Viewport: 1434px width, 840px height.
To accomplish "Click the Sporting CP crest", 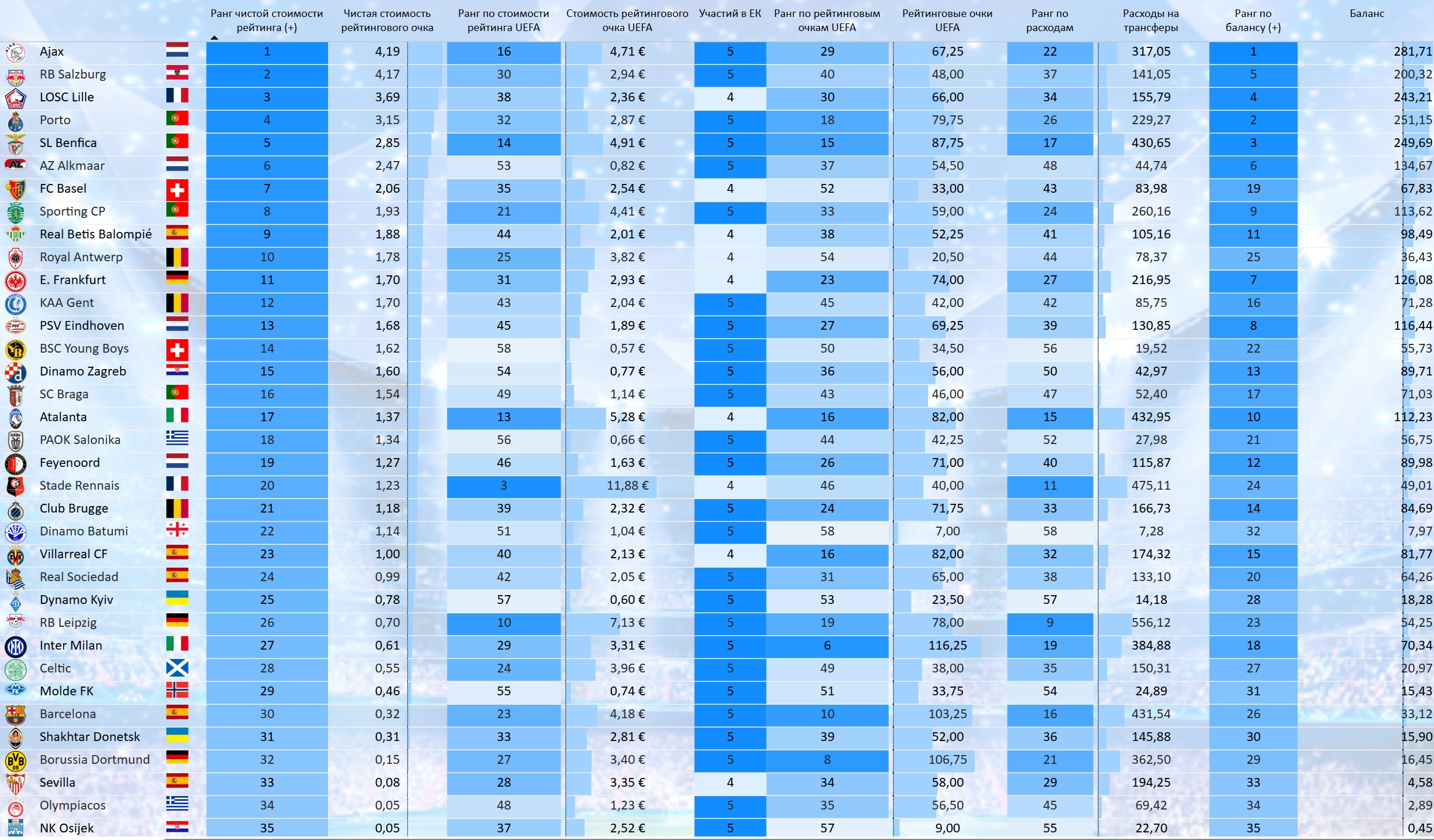I will coord(15,213).
